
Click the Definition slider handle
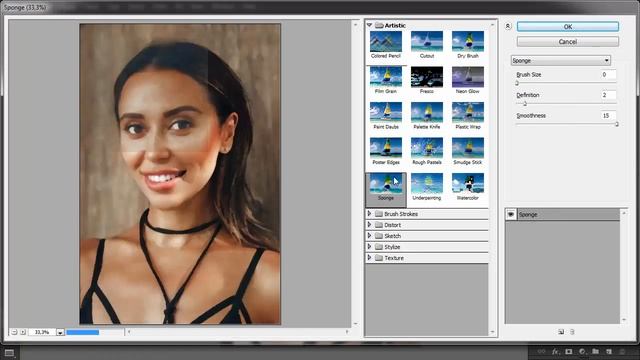(x=525, y=104)
